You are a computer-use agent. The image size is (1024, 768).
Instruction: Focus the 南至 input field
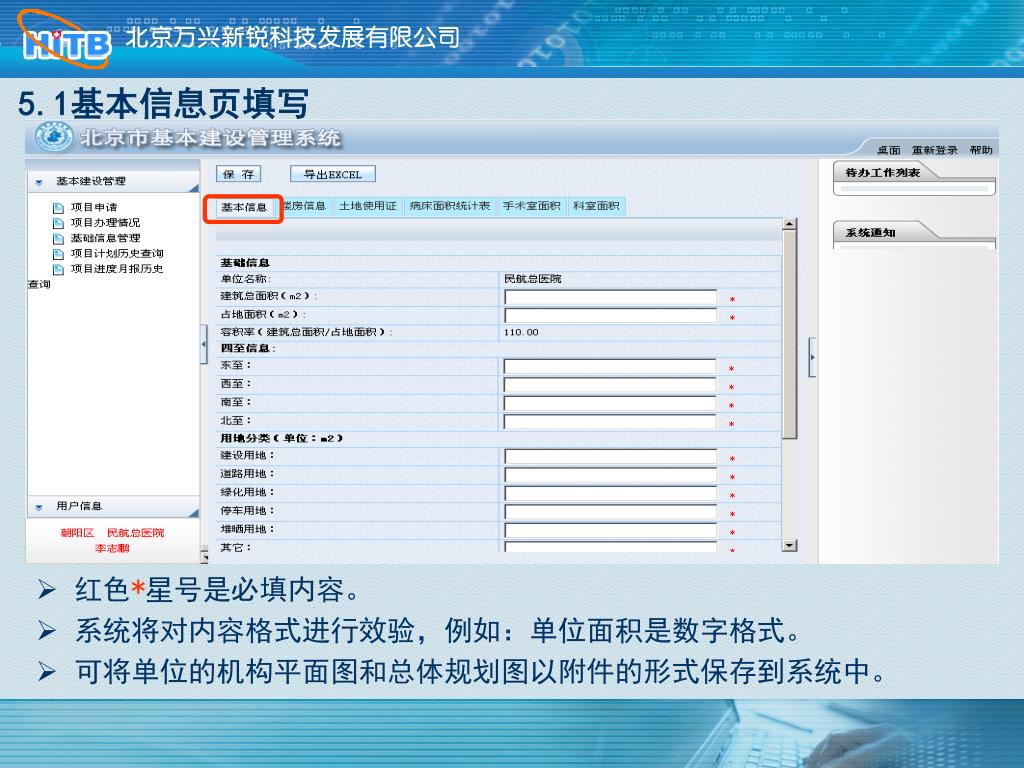pos(610,404)
